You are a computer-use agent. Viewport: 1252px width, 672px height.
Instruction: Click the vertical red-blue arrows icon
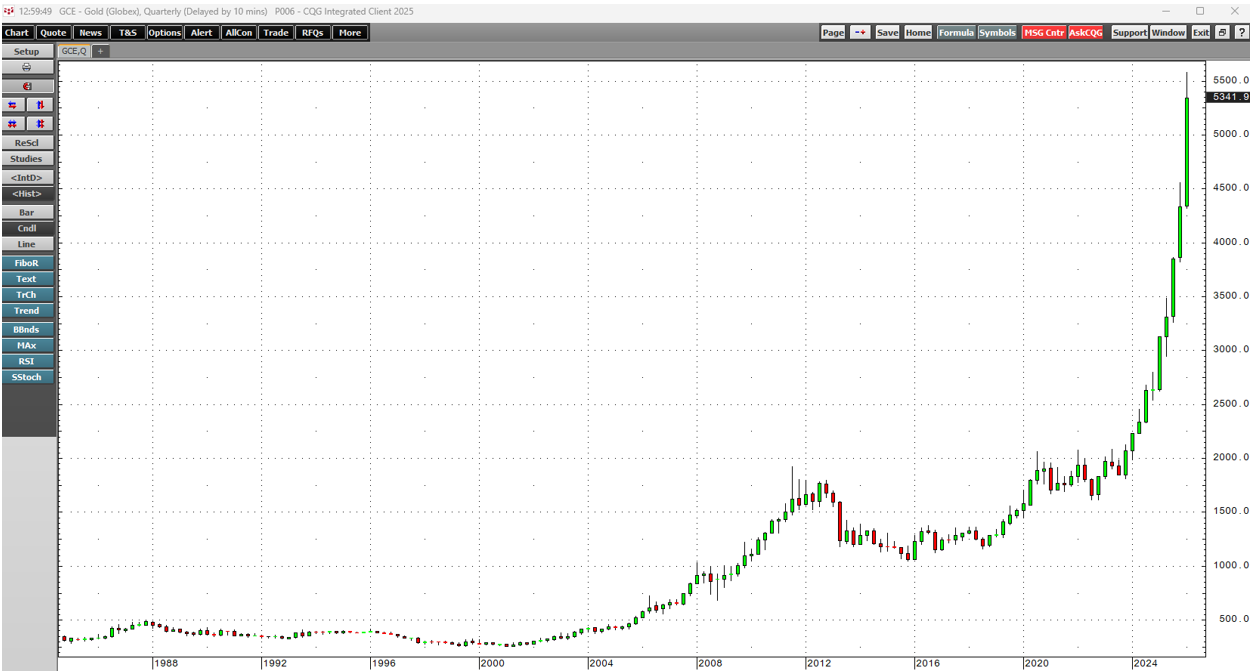40,105
